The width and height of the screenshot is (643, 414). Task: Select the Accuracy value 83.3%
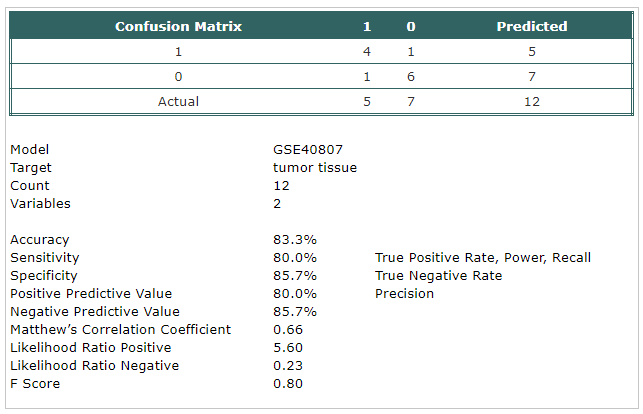tap(295, 240)
